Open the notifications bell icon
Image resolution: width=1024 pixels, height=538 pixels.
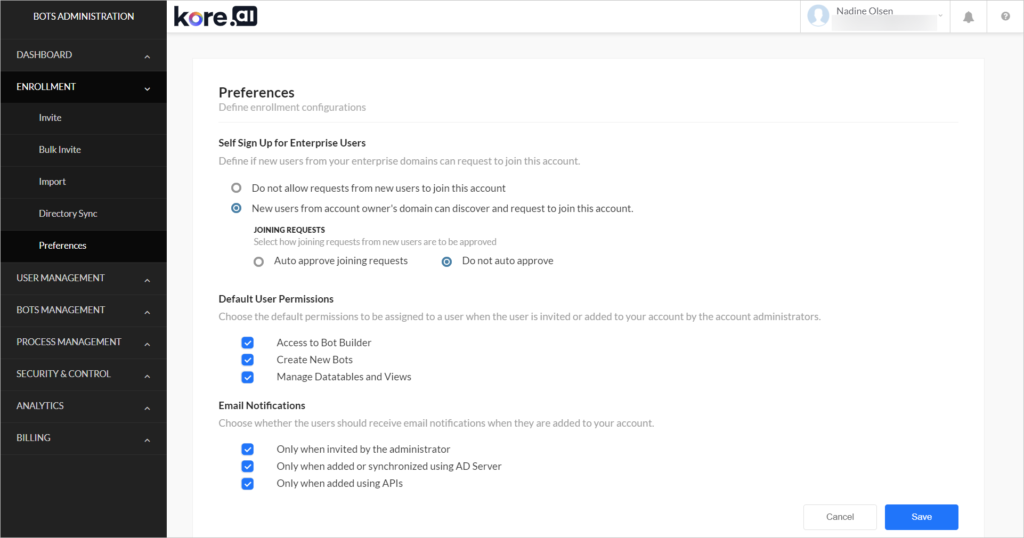click(x=968, y=17)
